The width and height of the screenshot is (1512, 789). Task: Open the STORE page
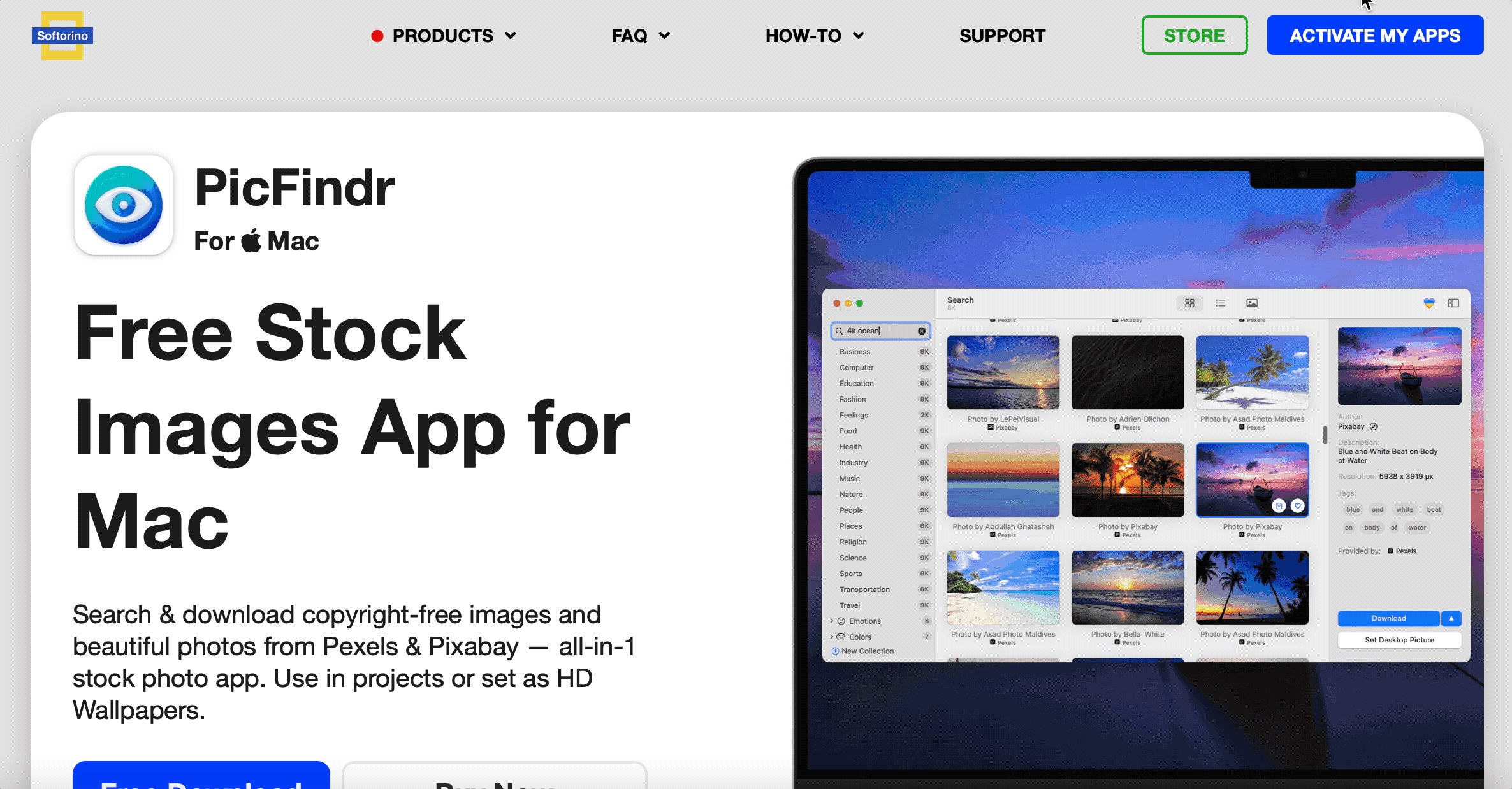1194,36
